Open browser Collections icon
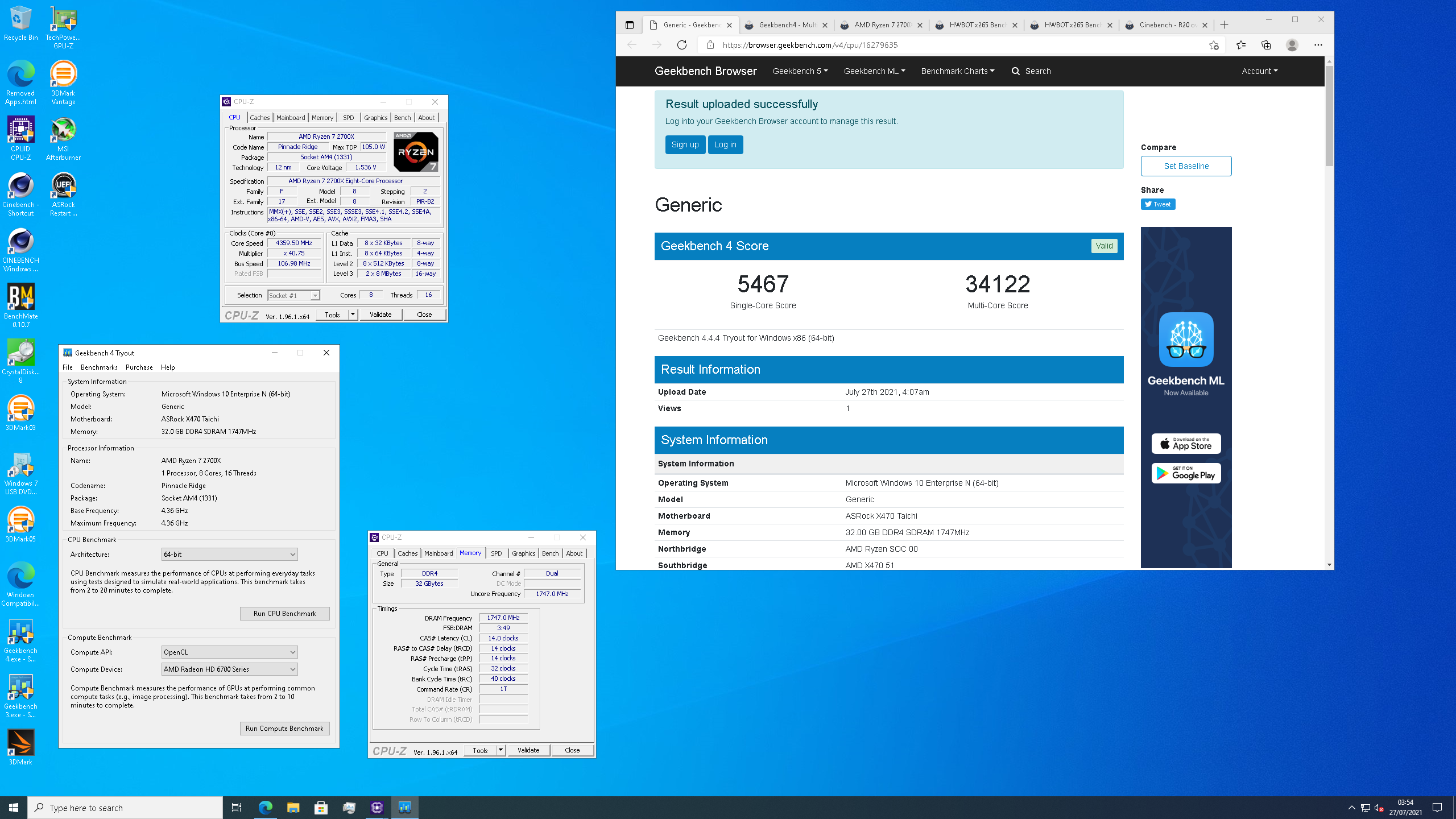 pyautogui.click(x=1266, y=45)
